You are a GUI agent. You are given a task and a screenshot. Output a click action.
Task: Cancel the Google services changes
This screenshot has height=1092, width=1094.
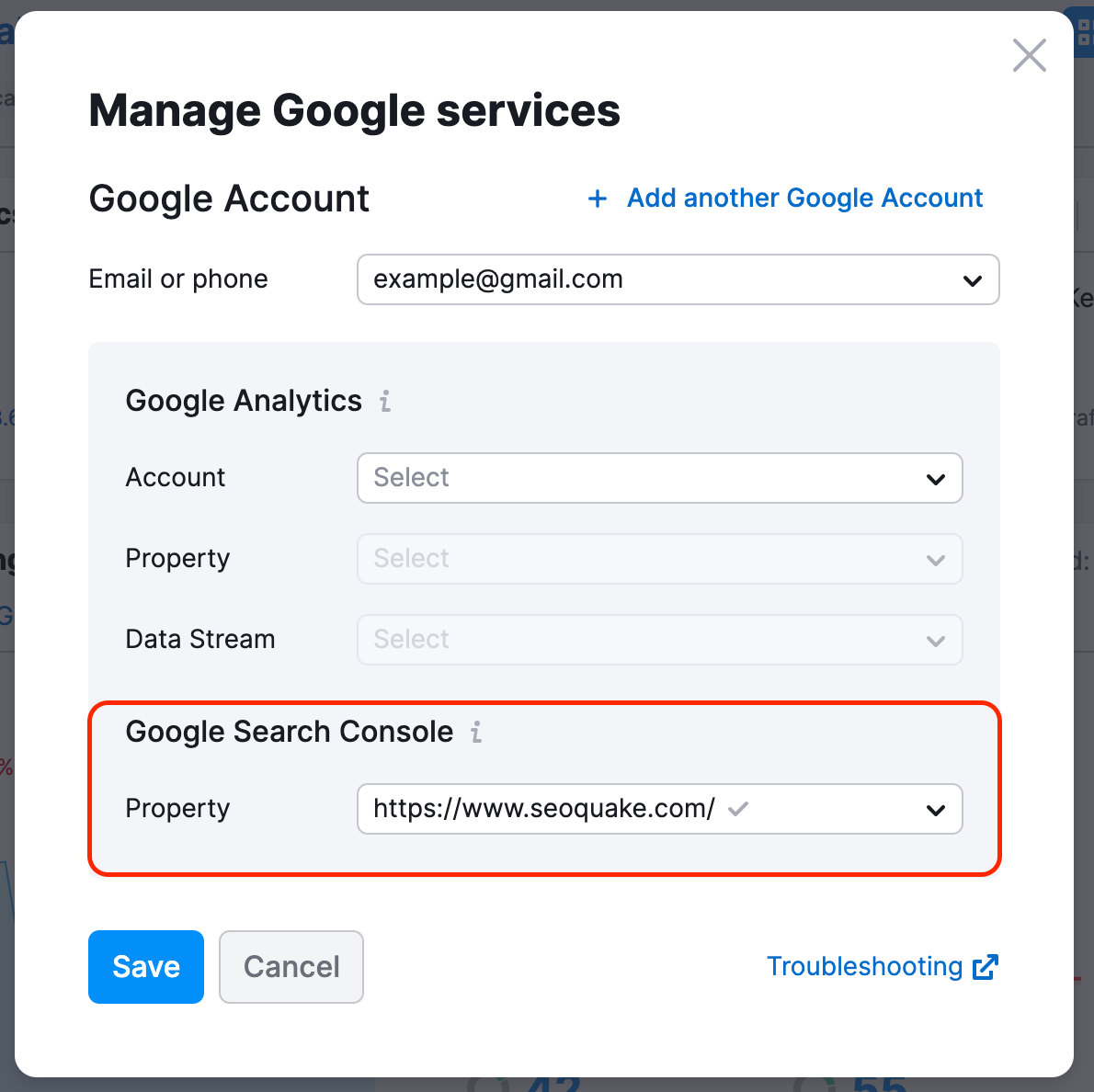291,966
